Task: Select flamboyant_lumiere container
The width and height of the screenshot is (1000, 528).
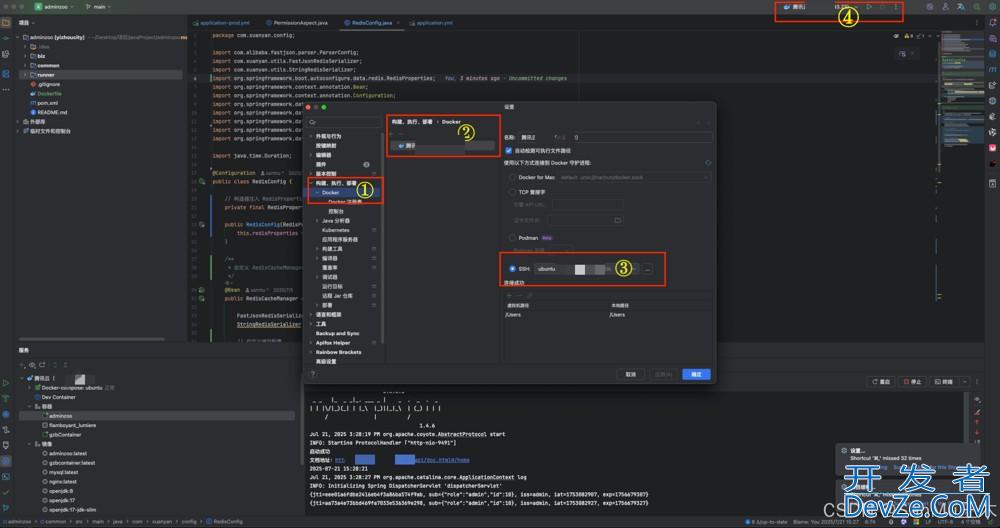Action: pyautogui.click(x=72, y=425)
